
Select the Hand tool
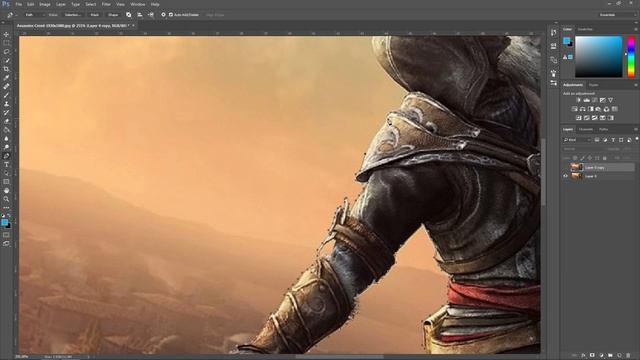pyautogui.click(x=6, y=191)
